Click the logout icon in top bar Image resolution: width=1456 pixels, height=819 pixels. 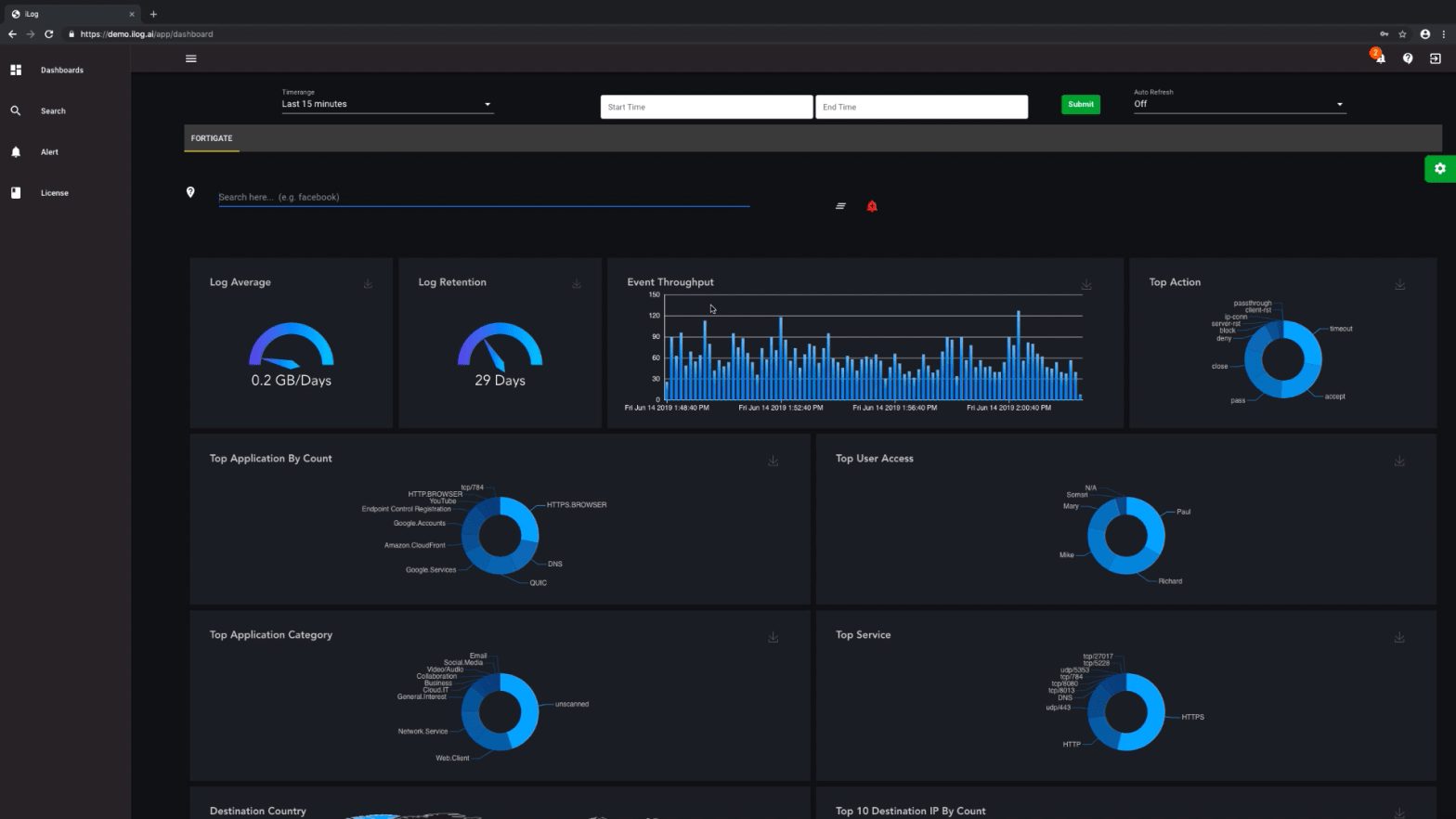tap(1436, 58)
